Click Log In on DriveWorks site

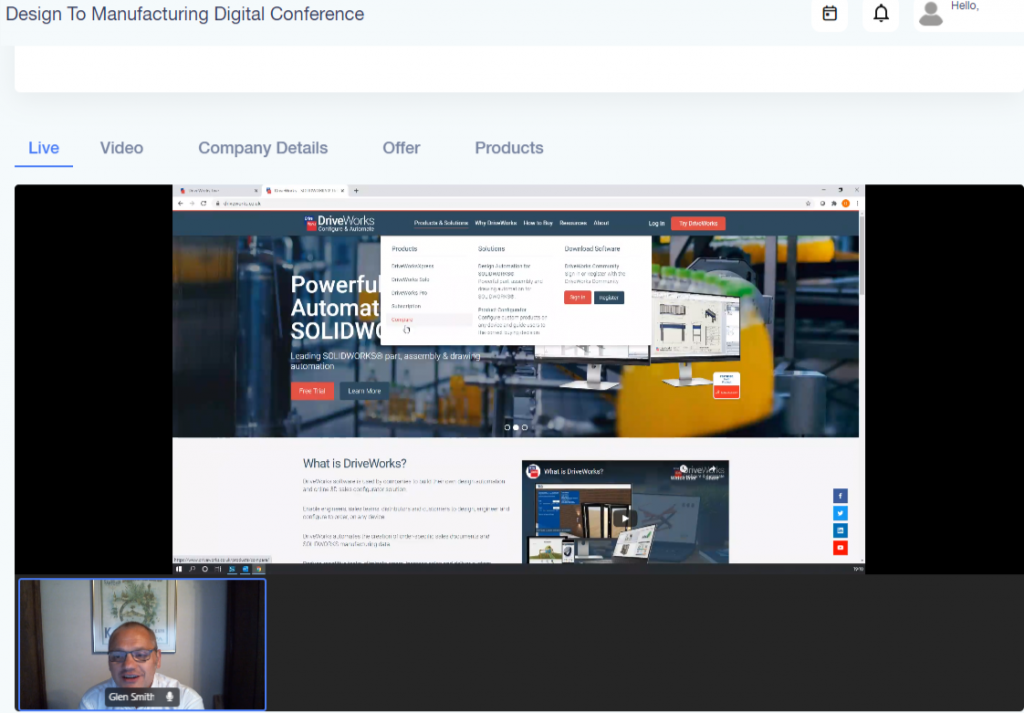pos(656,223)
